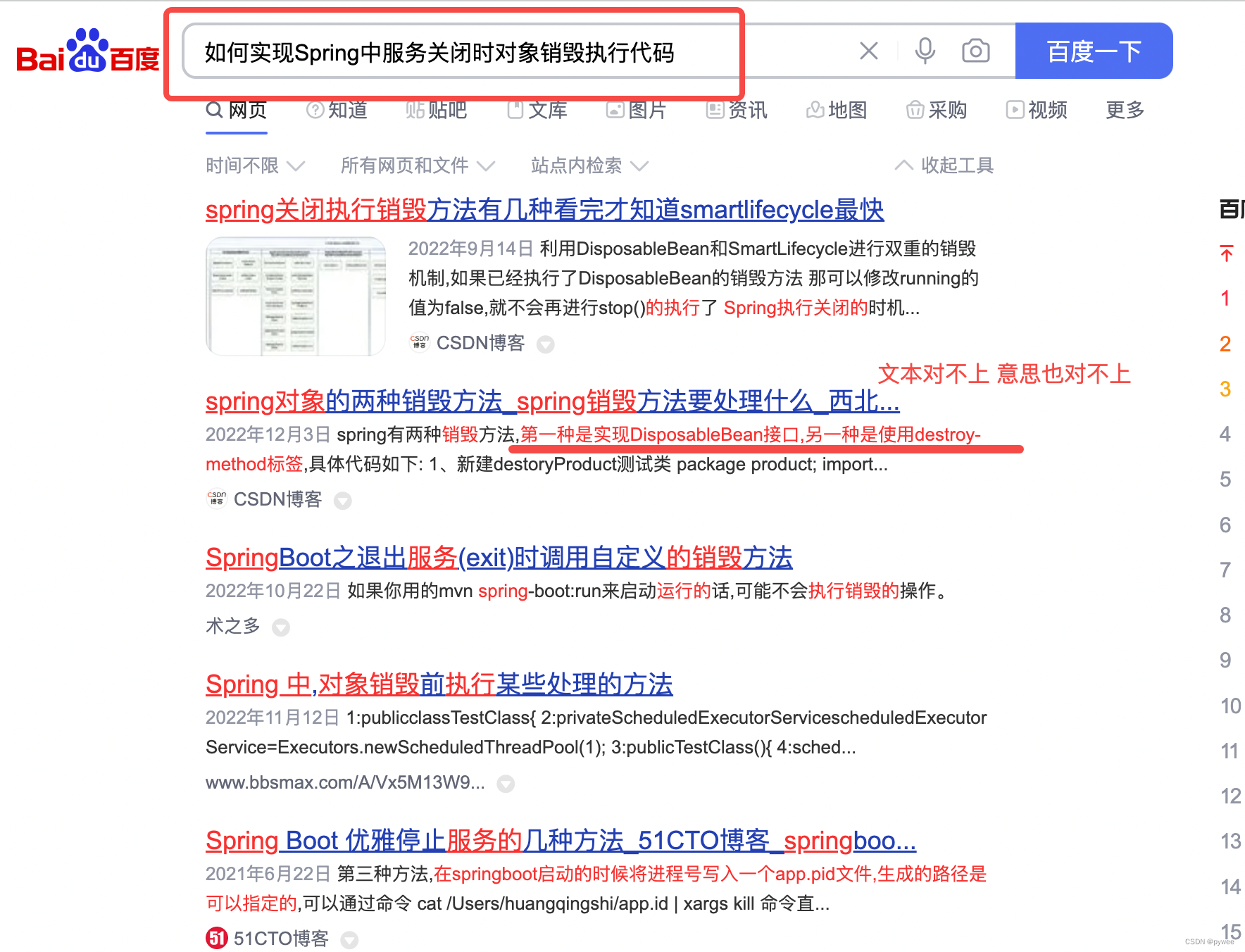Open SpringBoot之退出服务(exit) result link
This screenshot has height=952, width=1245.
pos(499,558)
